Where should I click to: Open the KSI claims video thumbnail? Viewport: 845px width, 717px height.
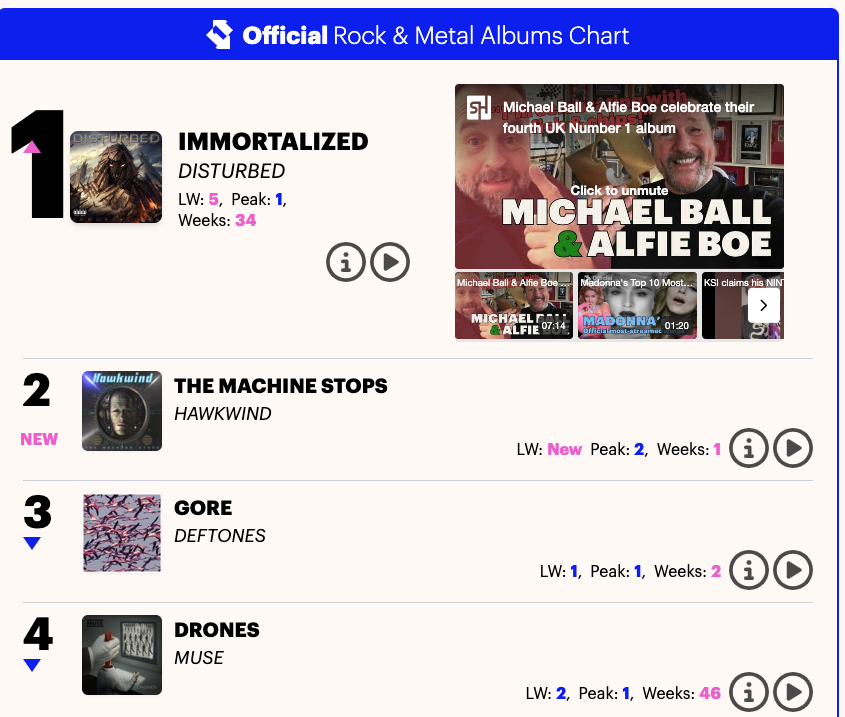(x=725, y=305)
